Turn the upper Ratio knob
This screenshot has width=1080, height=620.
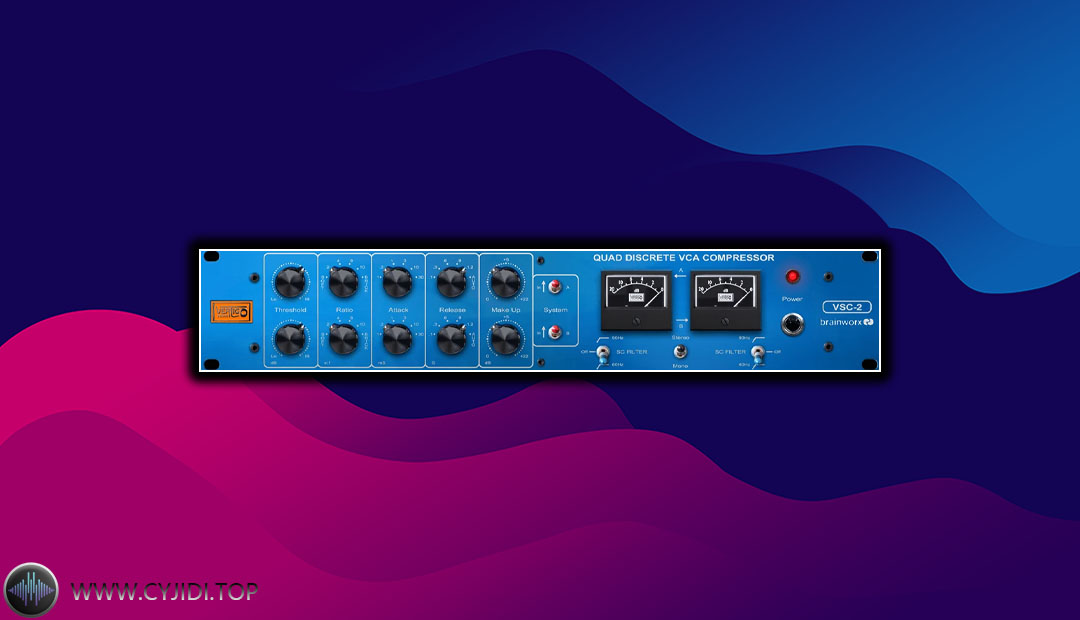tap(344, 282)
